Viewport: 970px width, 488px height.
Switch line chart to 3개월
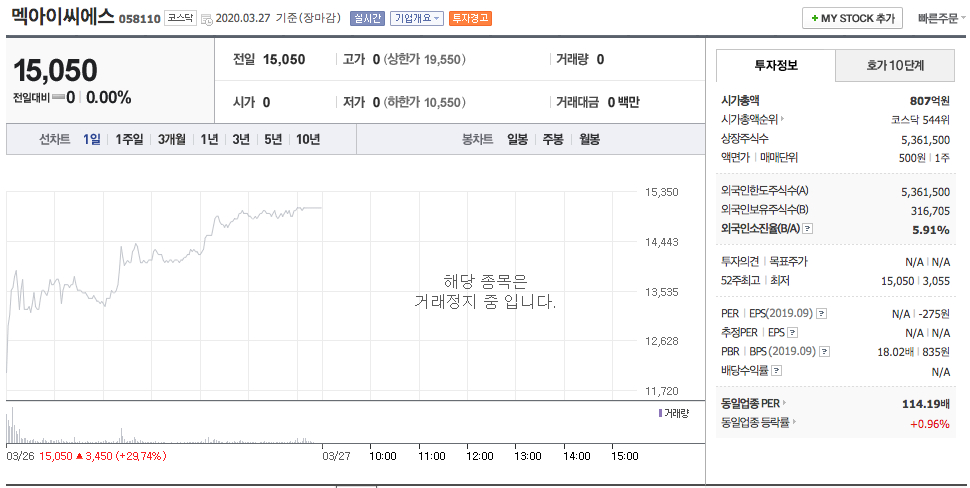pyautogui.click(x=171, y=139)
